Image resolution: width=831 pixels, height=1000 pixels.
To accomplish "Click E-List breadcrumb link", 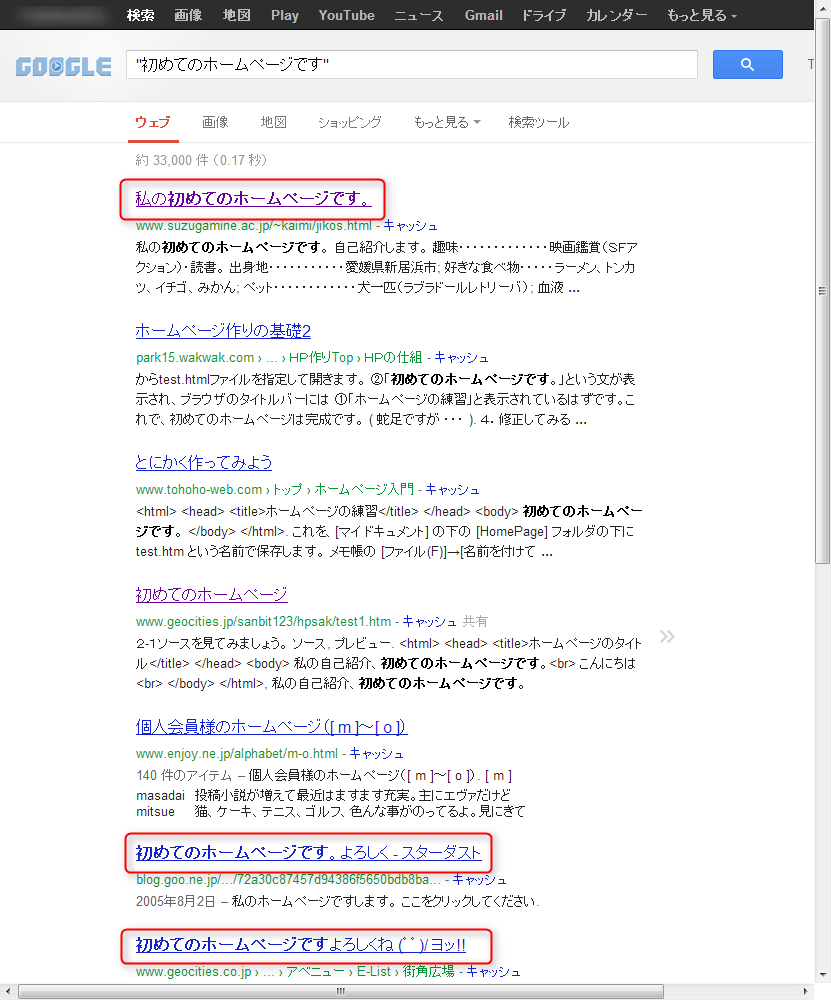I will [x=373, y=972].
